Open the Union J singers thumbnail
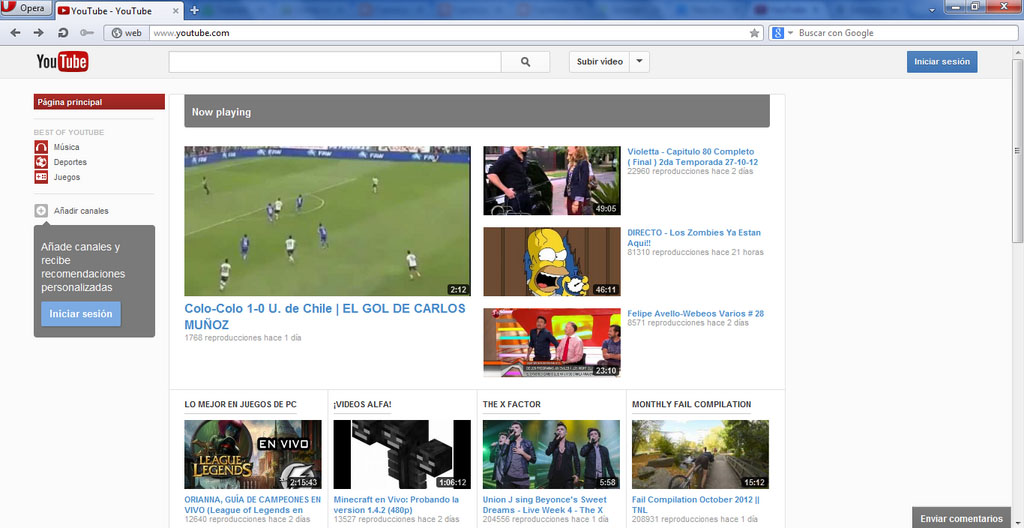The image size is (1024, 528). 551,454
